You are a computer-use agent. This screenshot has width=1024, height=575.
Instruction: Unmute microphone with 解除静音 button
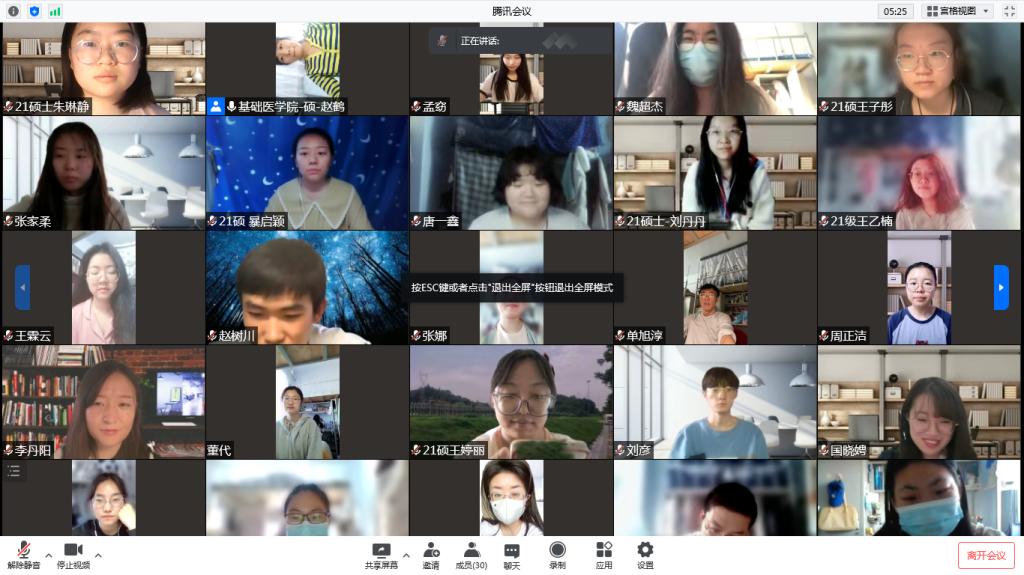[23, 554]
